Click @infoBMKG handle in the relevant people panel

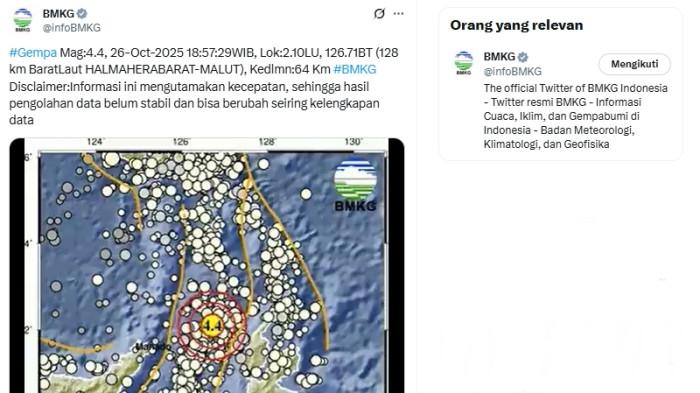(512, 71)
